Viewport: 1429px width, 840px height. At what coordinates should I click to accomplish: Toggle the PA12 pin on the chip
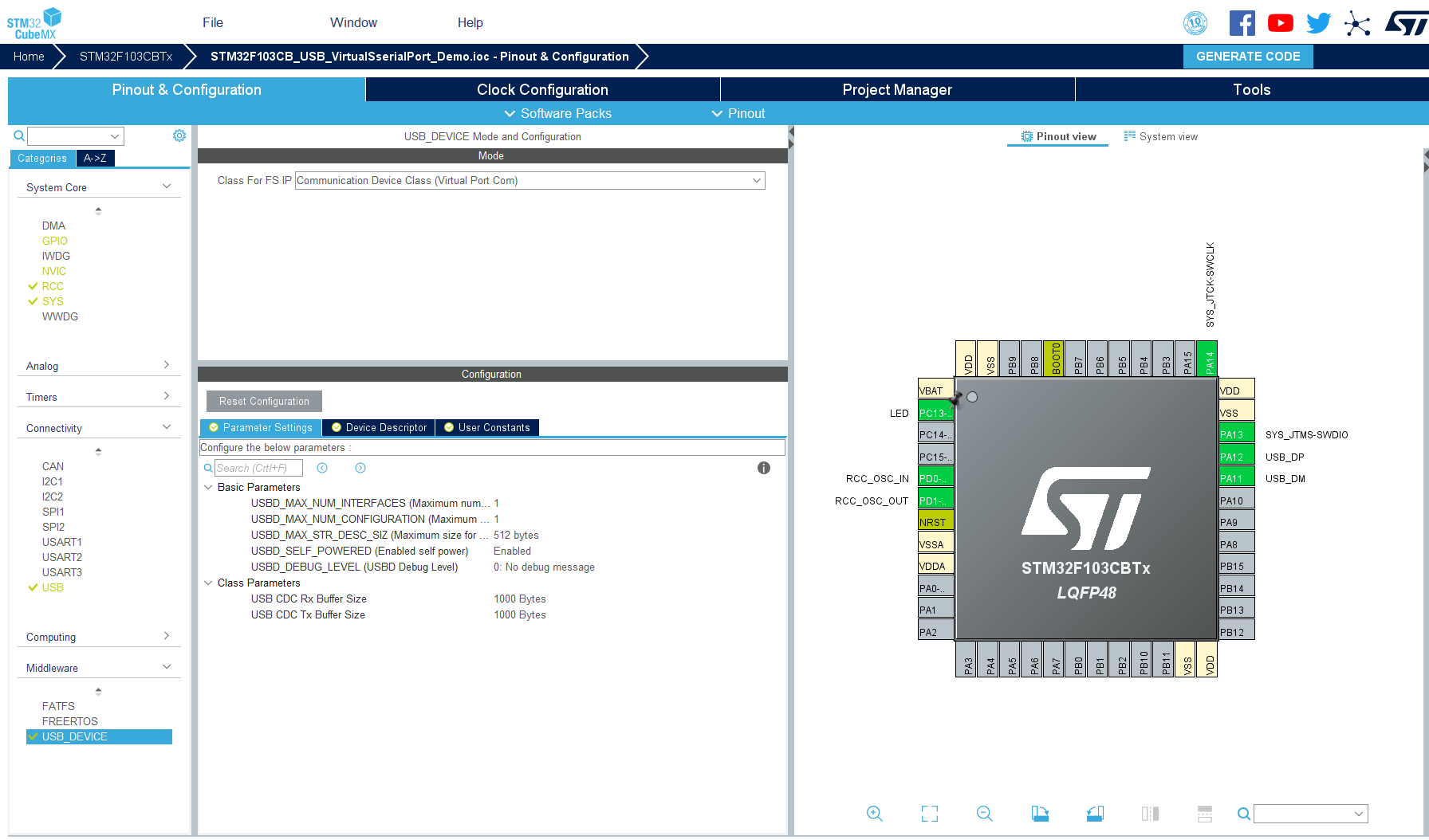pyautogui.click(x=1234, y=456)
